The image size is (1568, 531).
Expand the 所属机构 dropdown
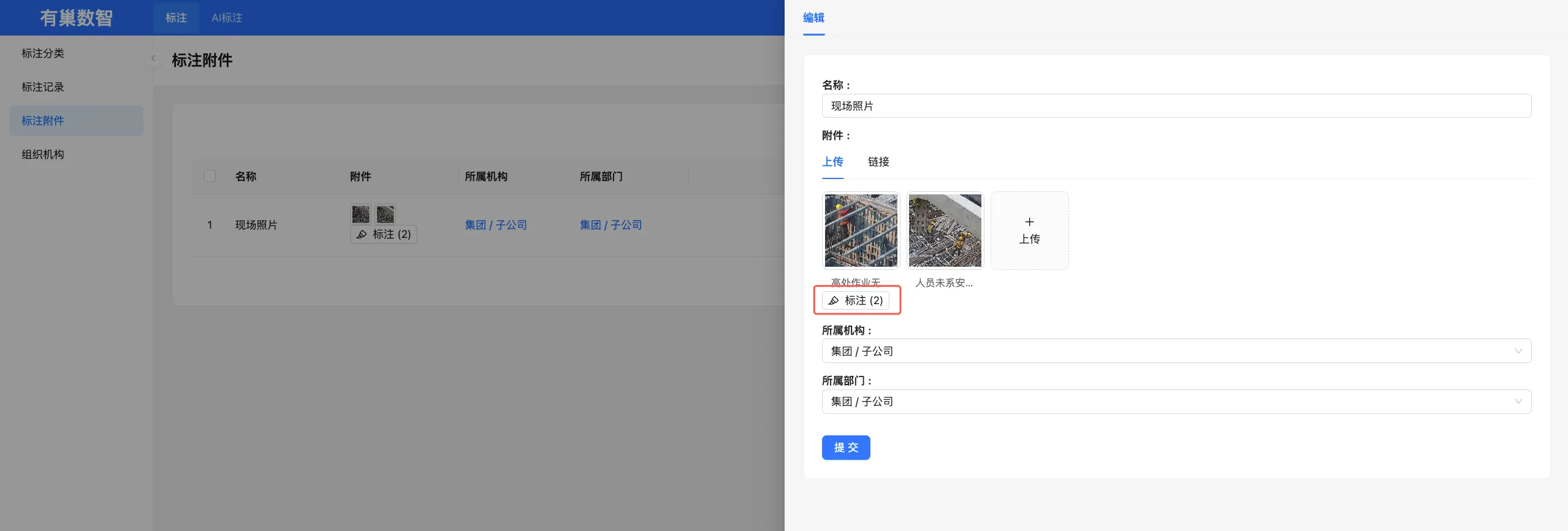(x=1176, y=351)
